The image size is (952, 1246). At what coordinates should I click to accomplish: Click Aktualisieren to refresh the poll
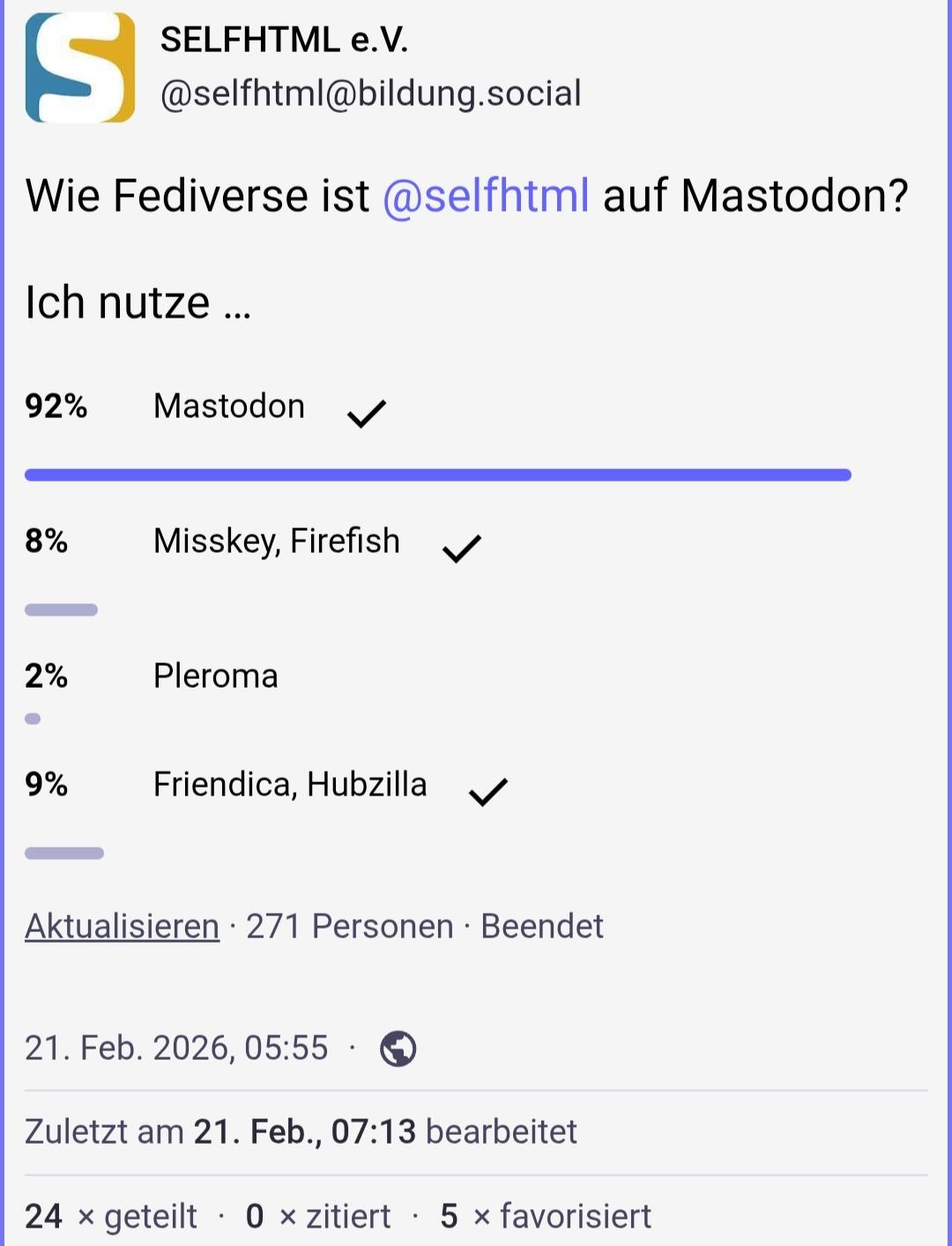122,927
